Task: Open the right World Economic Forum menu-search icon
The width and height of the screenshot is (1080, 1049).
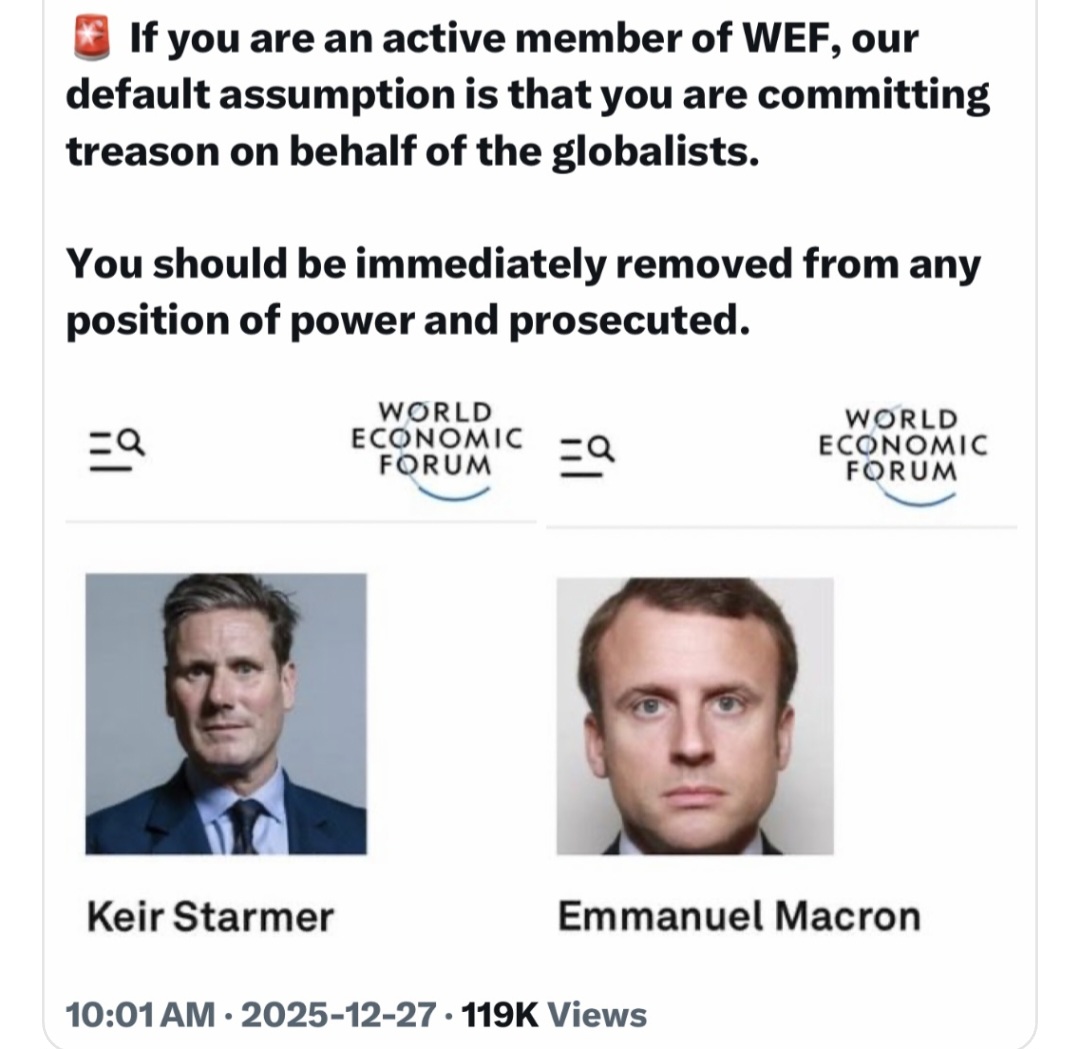Action: coord(585,451)
